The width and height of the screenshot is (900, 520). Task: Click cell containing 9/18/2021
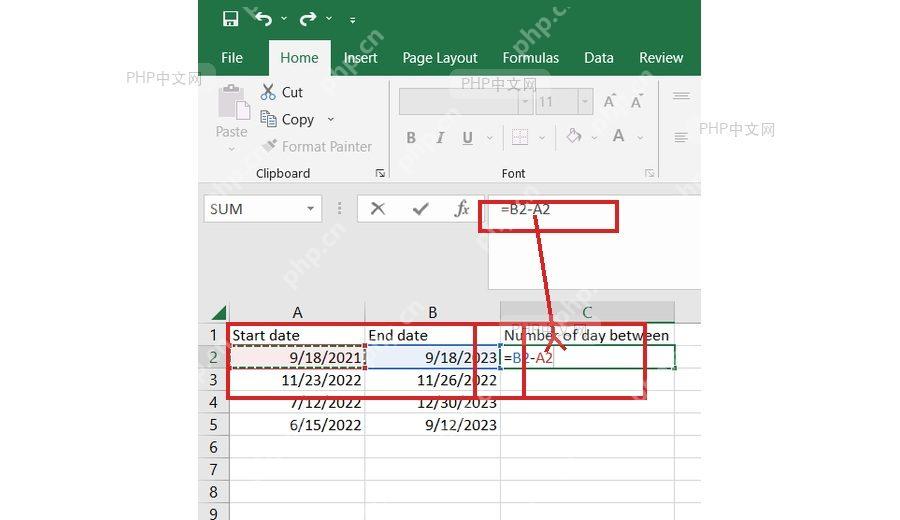(297, 357)
